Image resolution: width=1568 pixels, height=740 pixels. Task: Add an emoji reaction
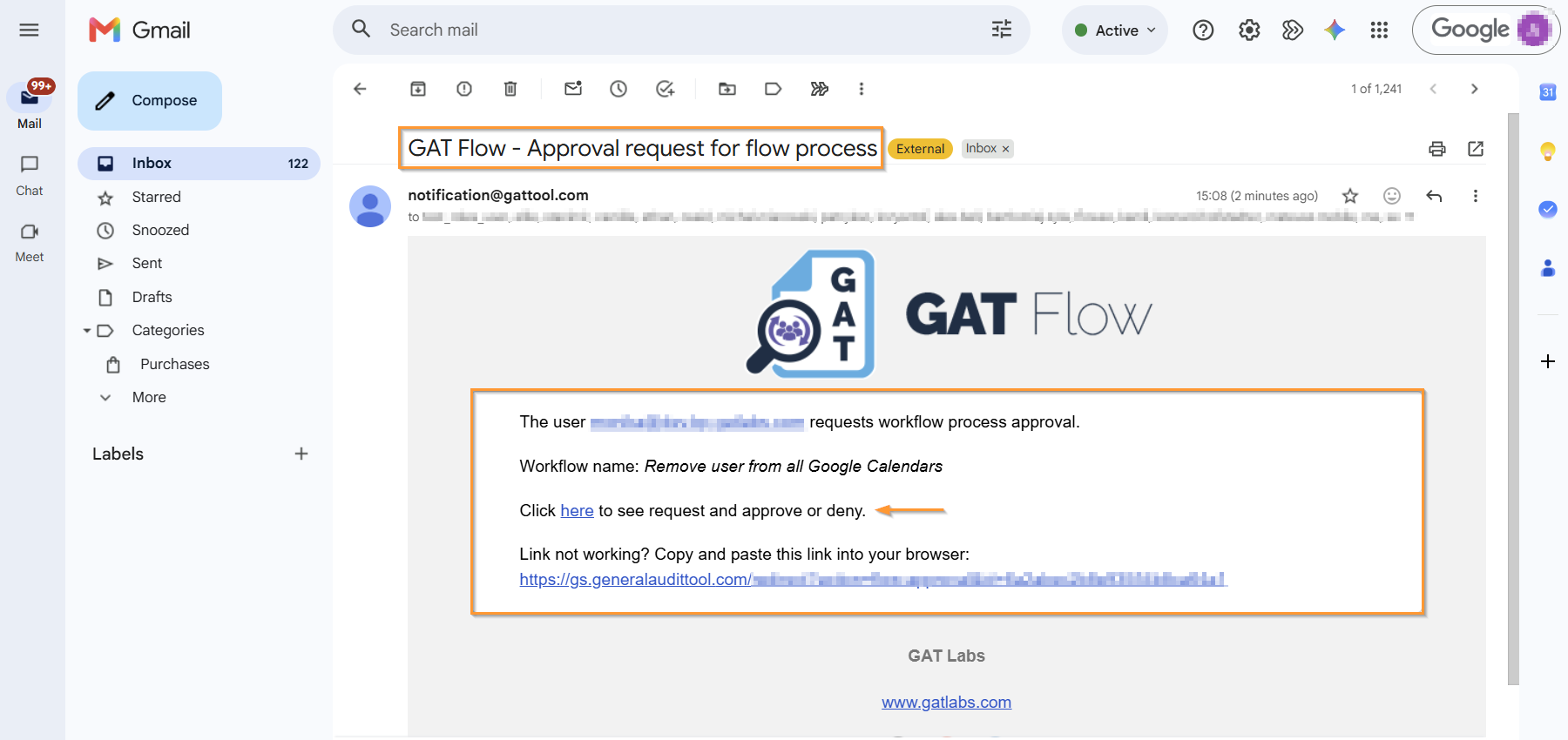pyautogui.click(x=1392, y=196)
